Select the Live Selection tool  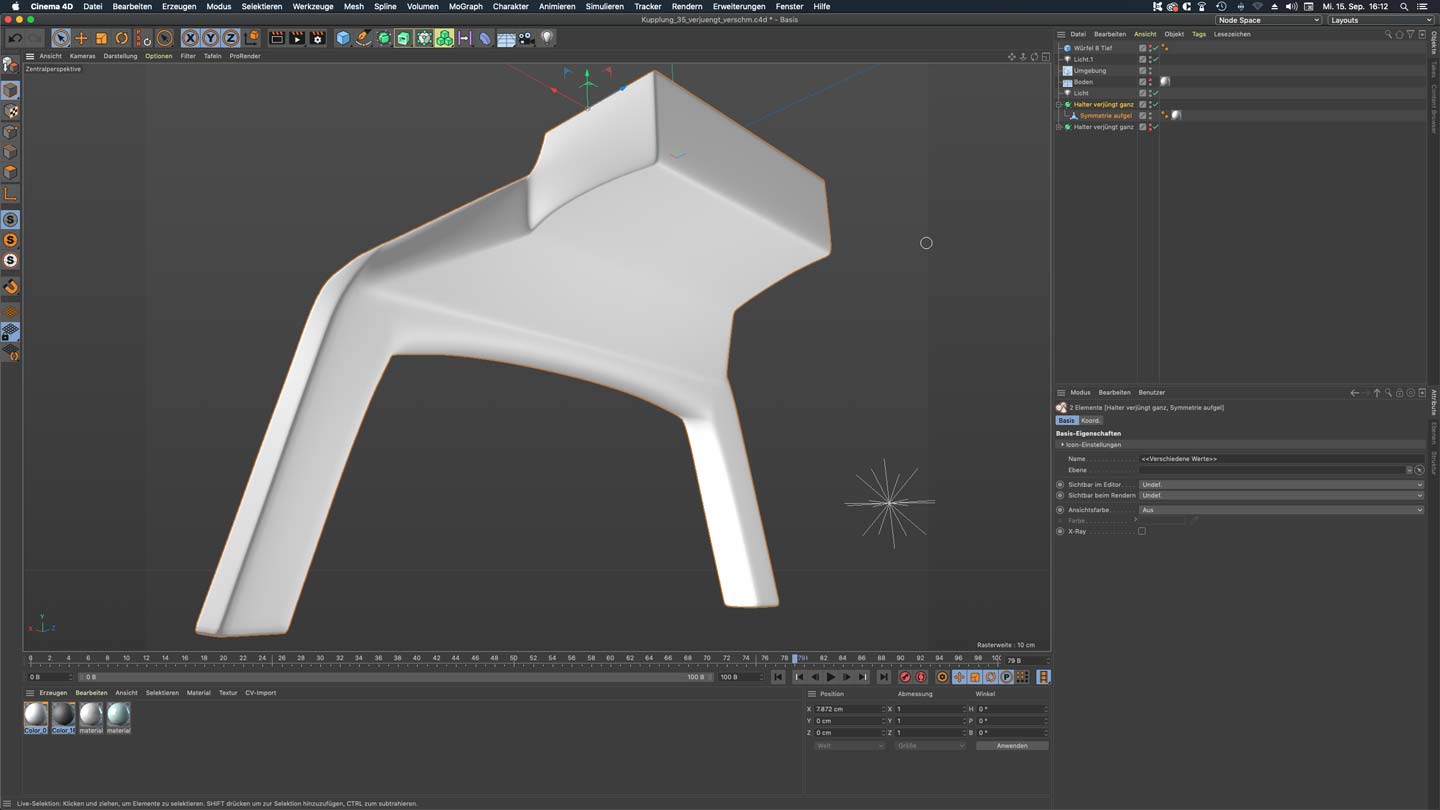[x=61, y=38]
